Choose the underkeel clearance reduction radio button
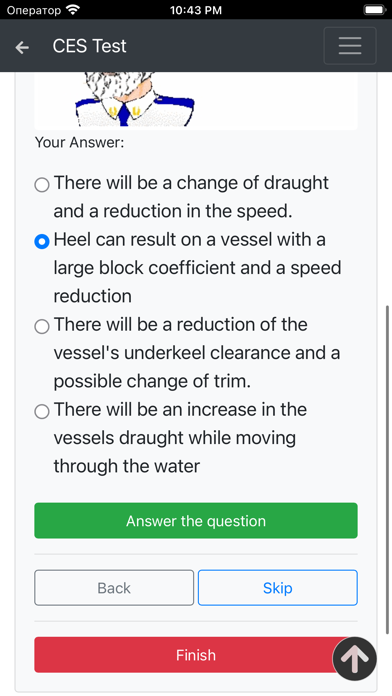 [x=42, y=327]
